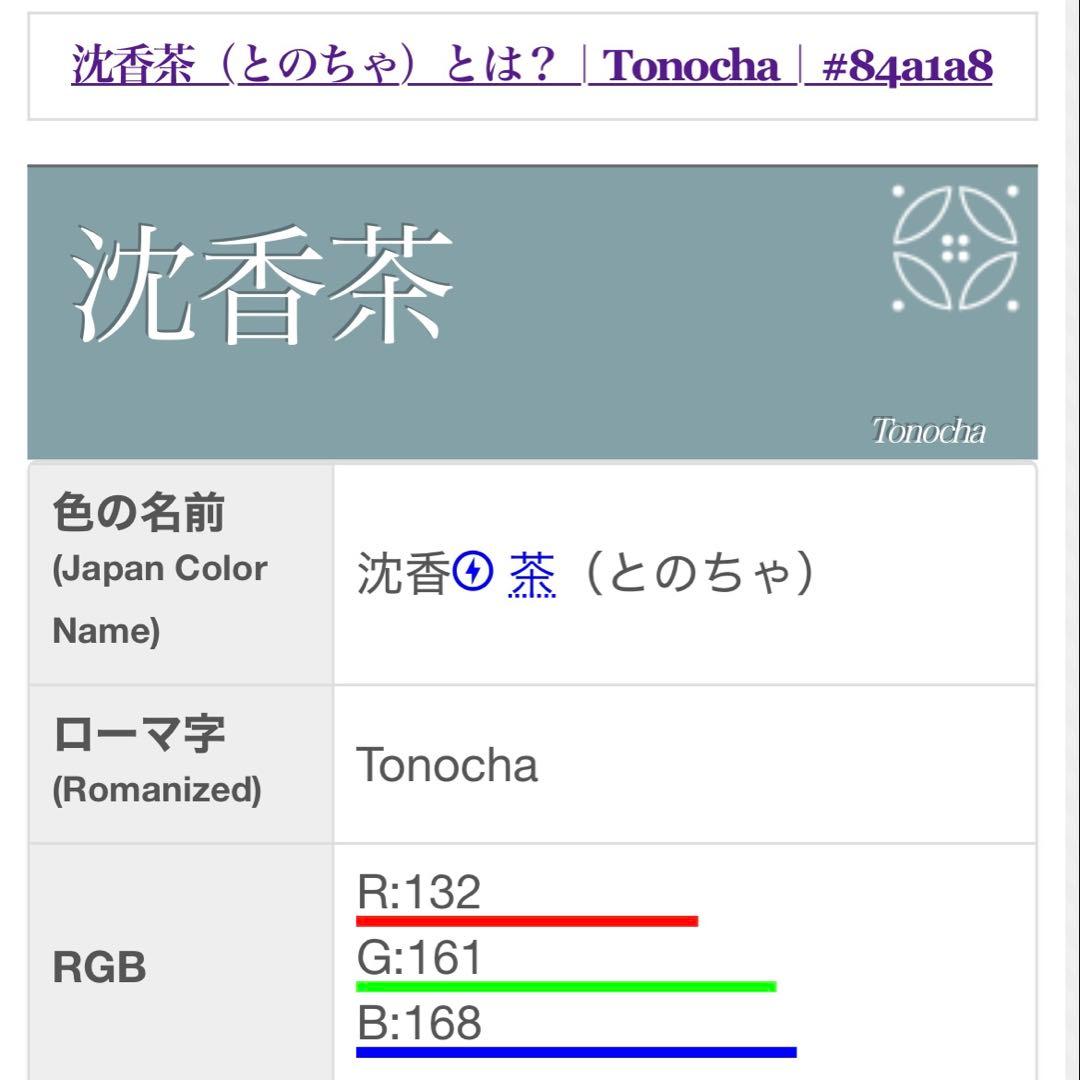Select the Tonocha signature text in the banner
Image resolution: width=1080 pixels, height=1080 pixels.
[929, 432]
